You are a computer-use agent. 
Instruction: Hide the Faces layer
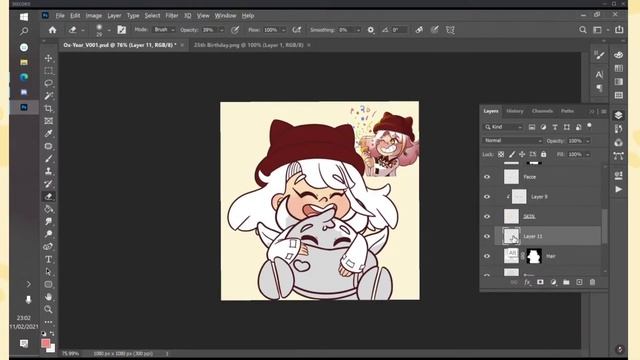pyautogui.click(x=487, y=177)
